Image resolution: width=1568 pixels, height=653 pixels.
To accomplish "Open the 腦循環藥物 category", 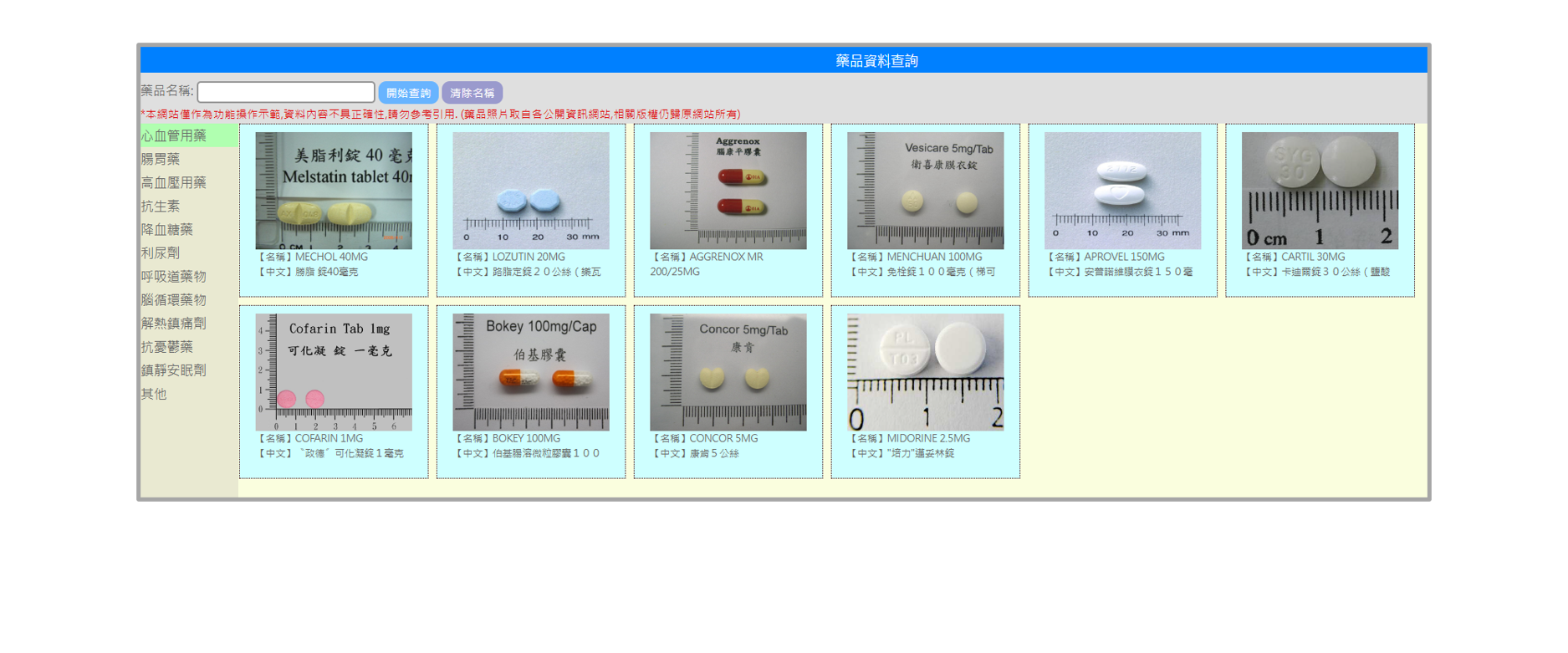I will click(x=189, y=299).
